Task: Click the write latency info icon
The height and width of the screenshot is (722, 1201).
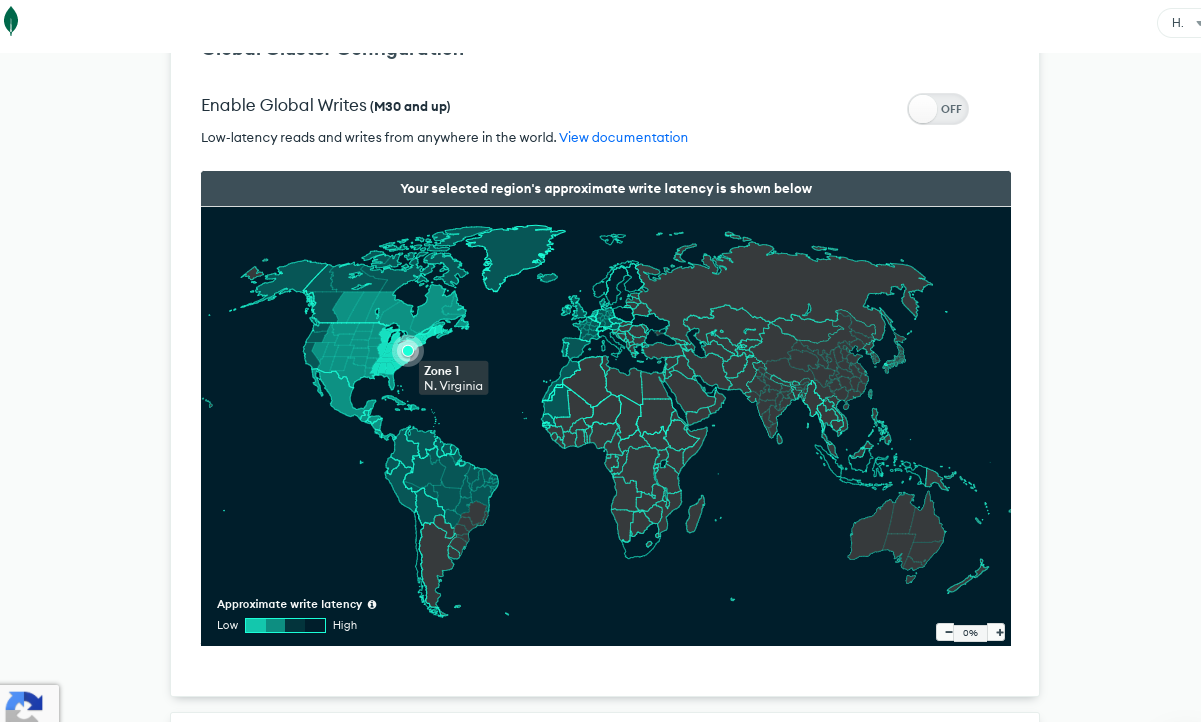Action: pyautogui.click(x=372, y=604)
